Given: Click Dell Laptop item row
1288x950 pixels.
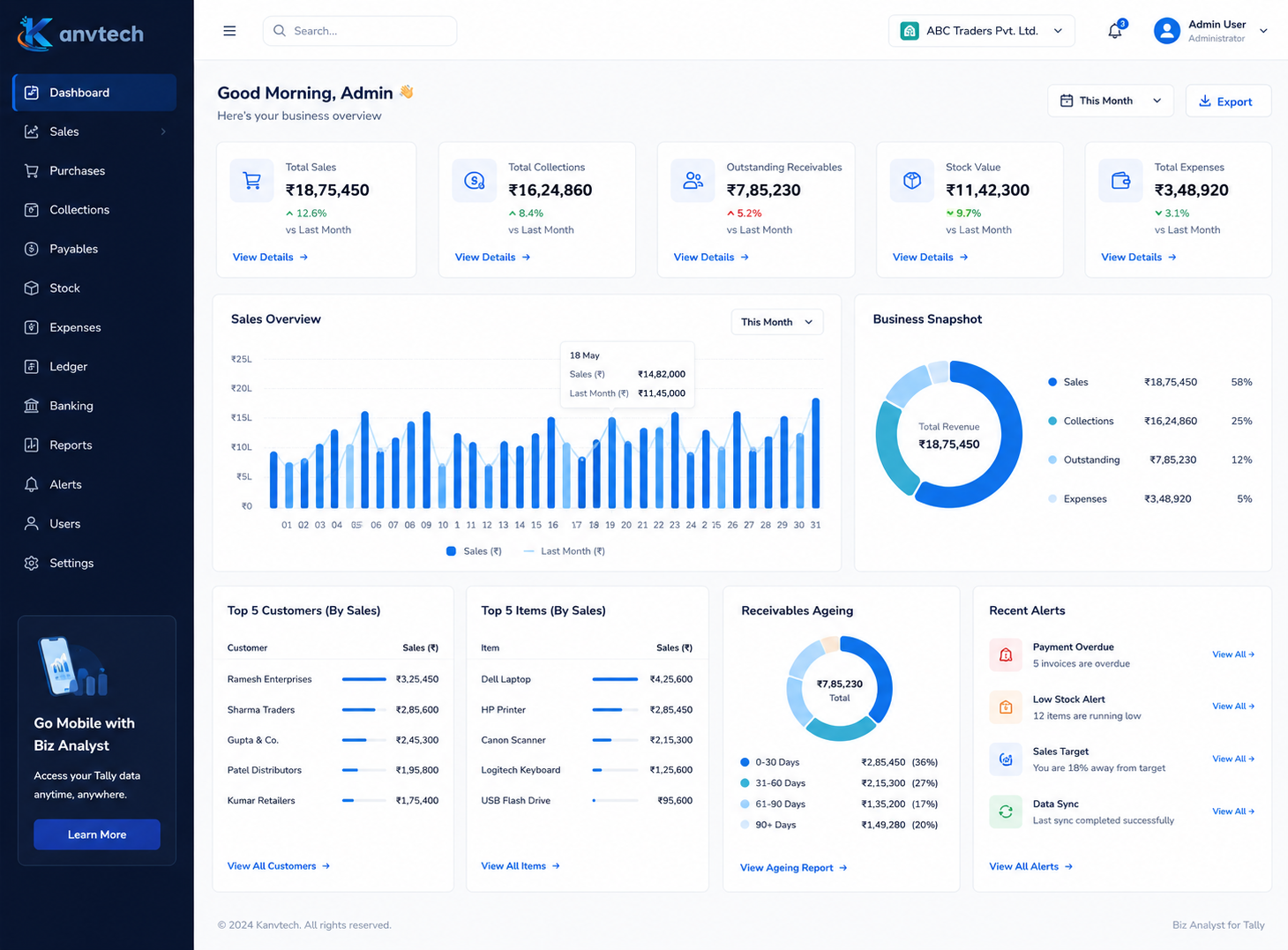Looking at the screenshot, I should tap(587, 679).
